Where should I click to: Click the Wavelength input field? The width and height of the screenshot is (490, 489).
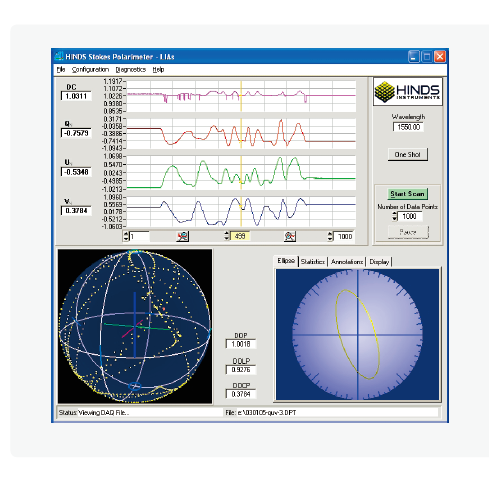[408, 127]
